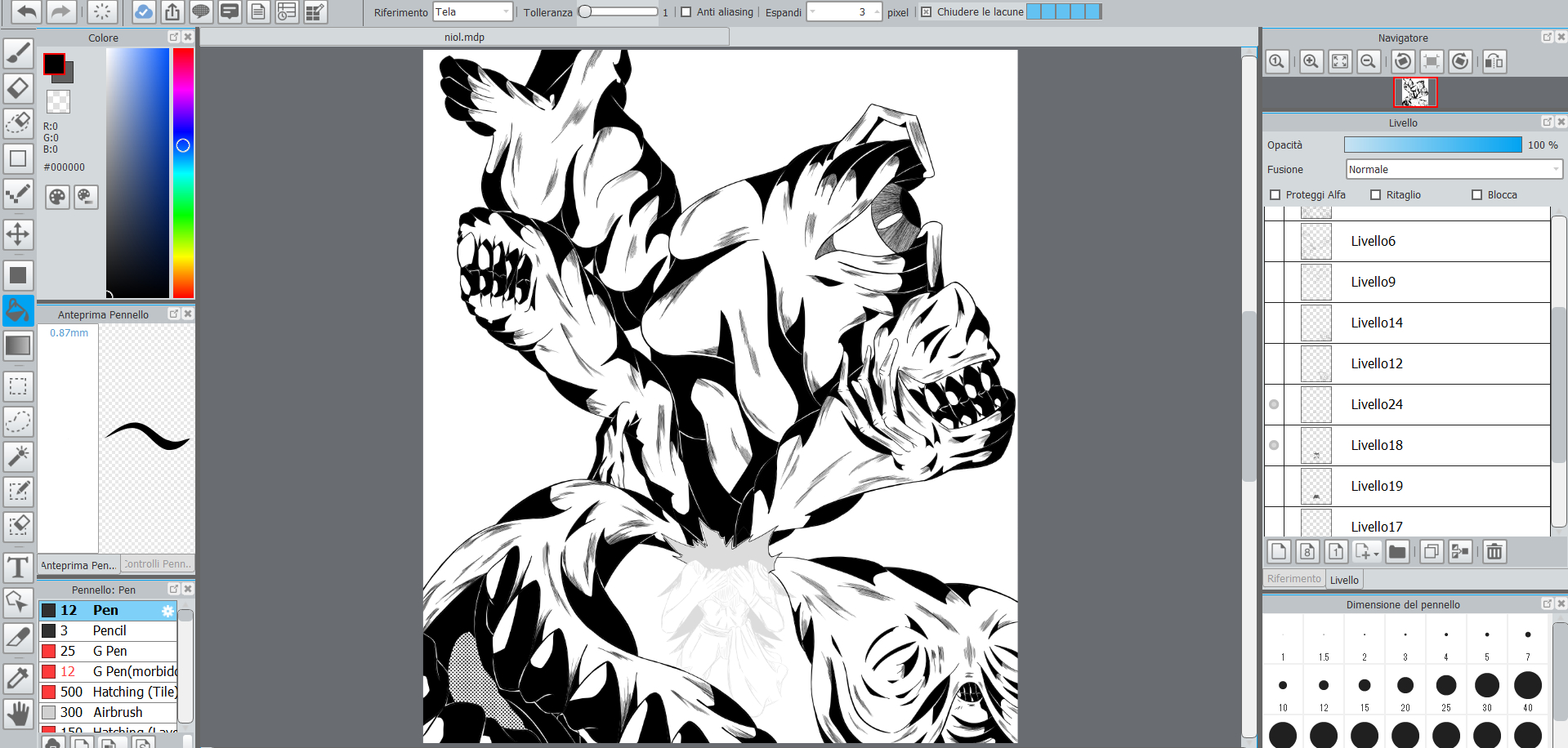The image size is (1568, 748).
Task: Select the Brush tool in left toolbar
Action: point(18,53)
